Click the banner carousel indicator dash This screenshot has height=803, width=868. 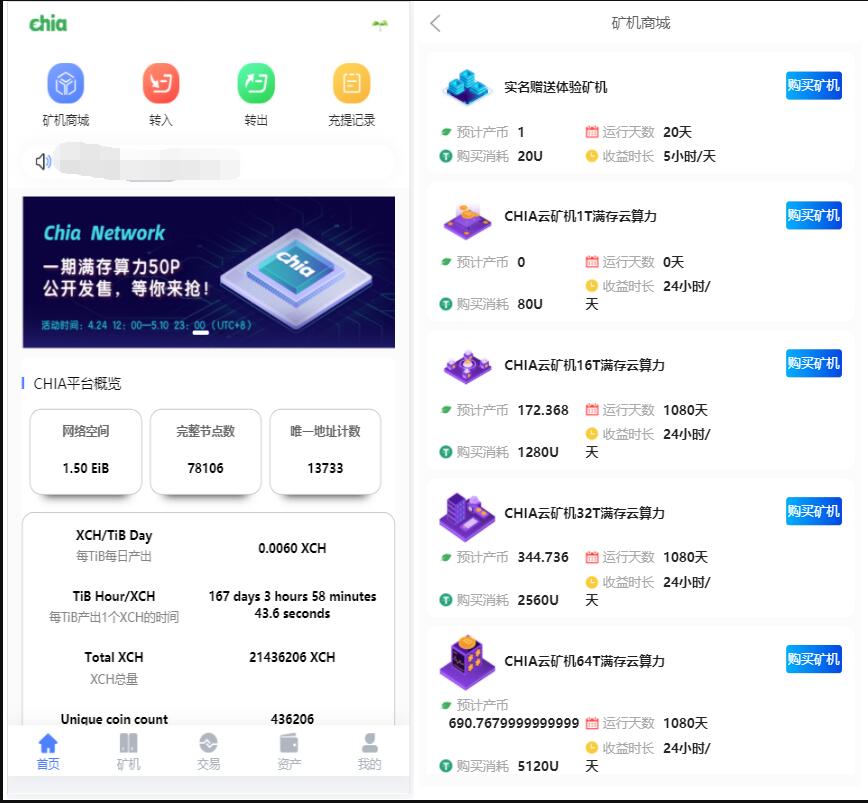[200, 333]
